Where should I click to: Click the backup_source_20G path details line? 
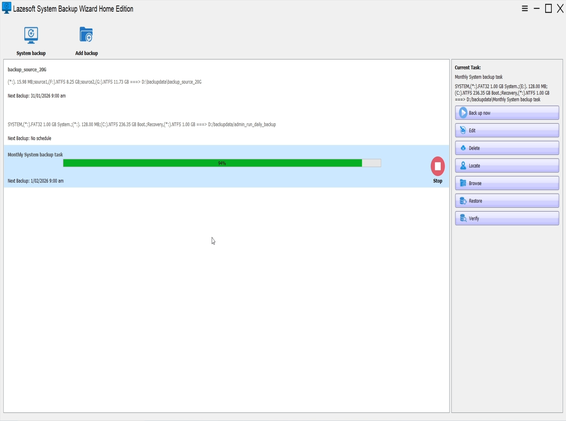tap(105, 82)
